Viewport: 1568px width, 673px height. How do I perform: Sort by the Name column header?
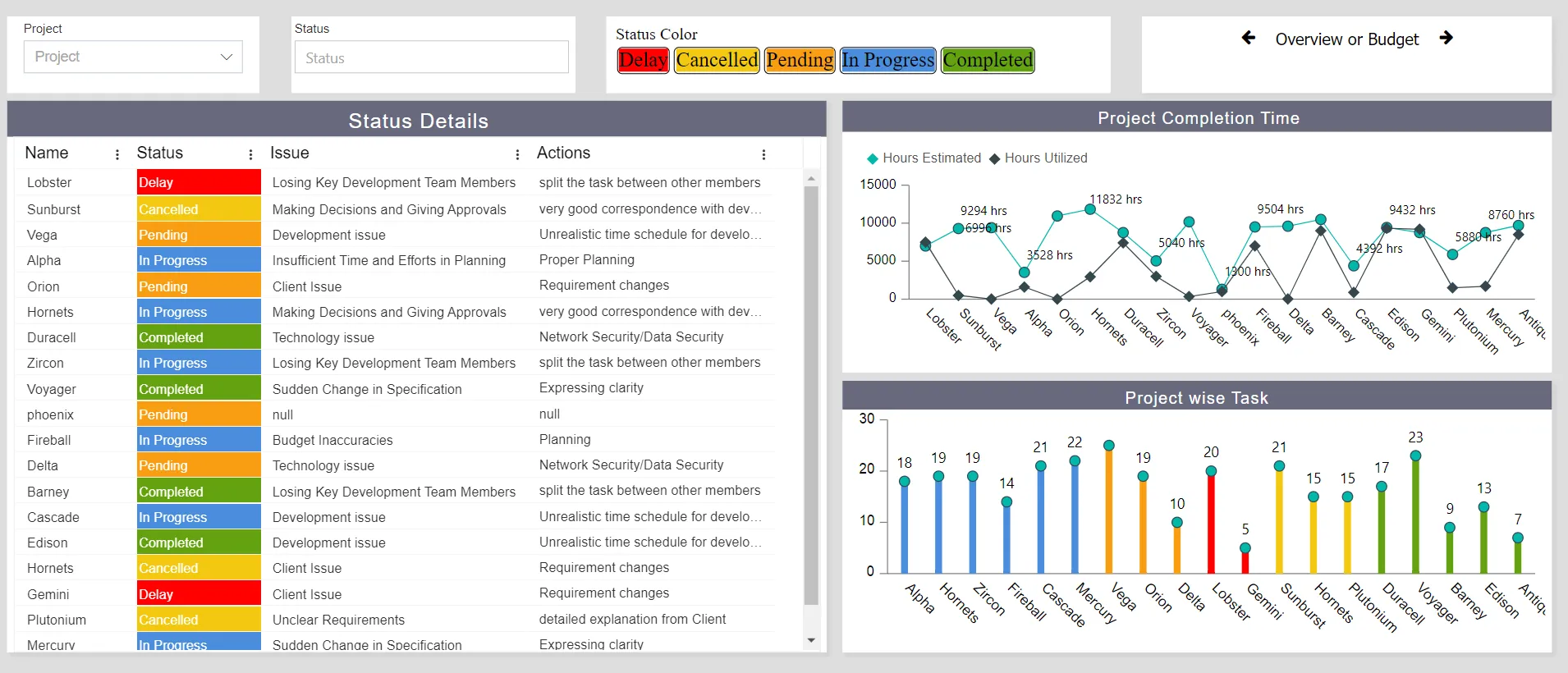(47, 153)
